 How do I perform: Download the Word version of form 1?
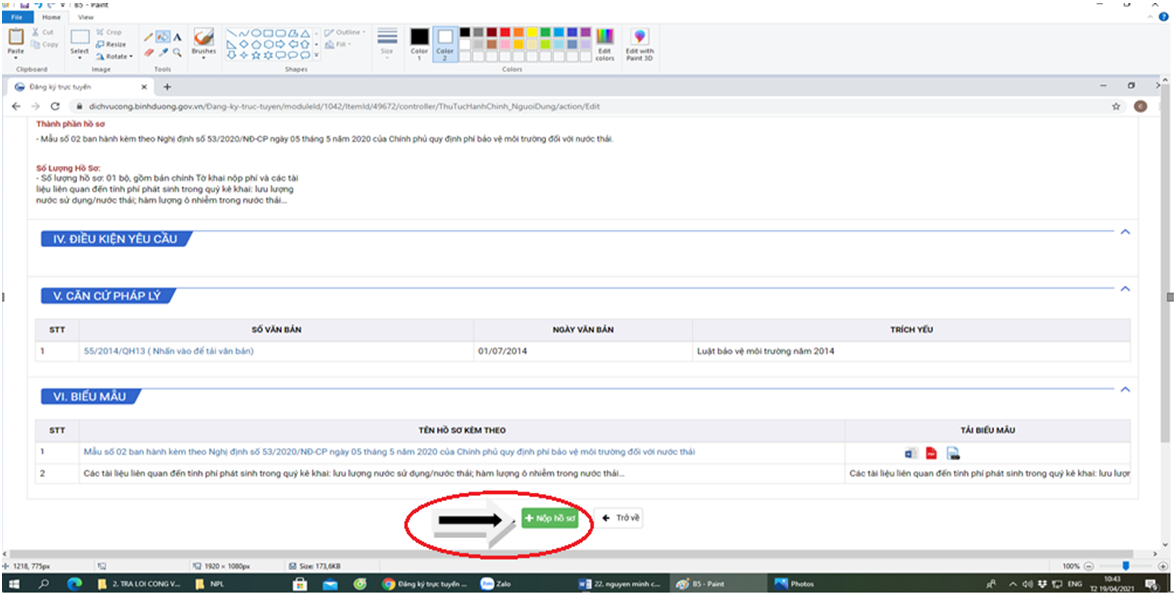[910, 453]
